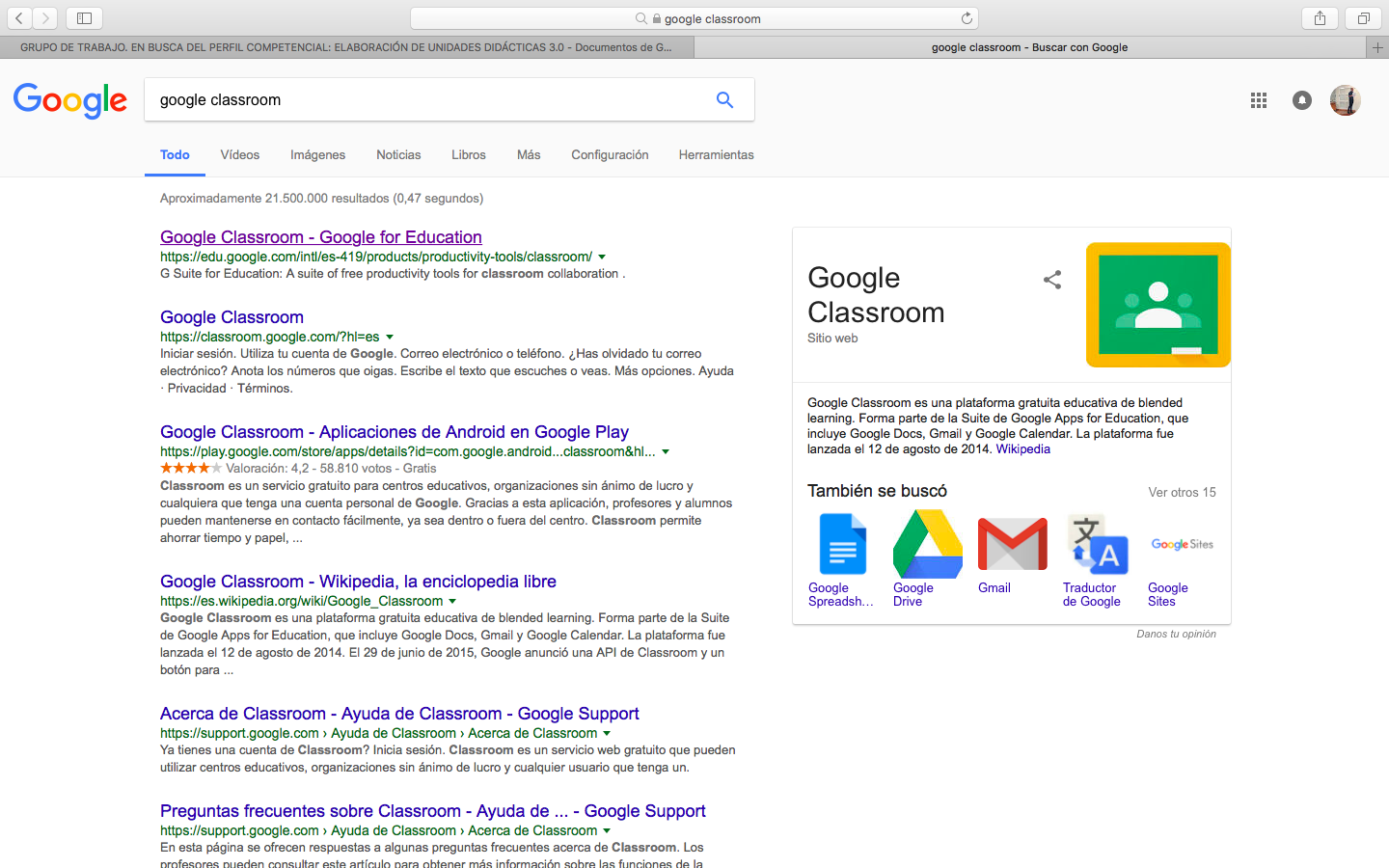Switch to GRUPO DE TRABAJO browser tab

coord(346,47)
